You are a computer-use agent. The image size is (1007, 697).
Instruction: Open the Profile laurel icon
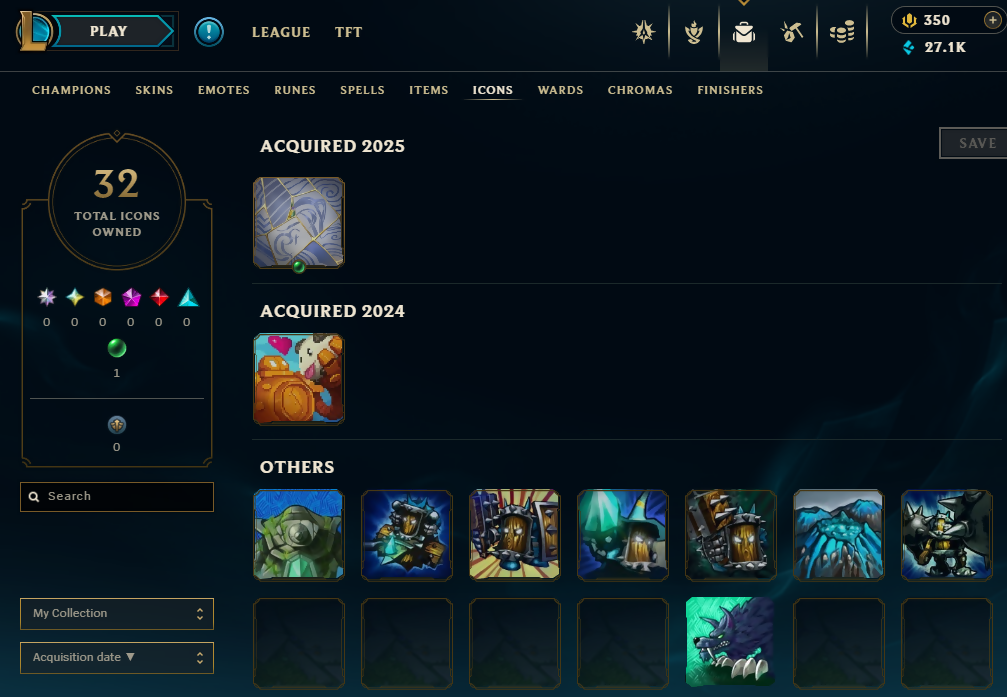coord(694,31)
